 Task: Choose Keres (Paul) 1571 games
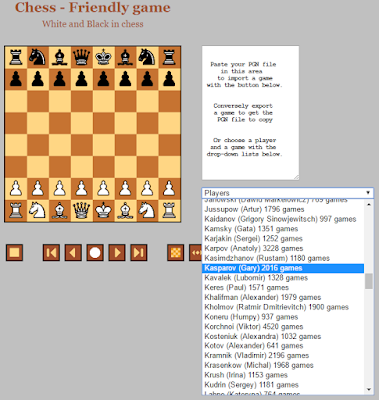pyautogui.click(x=283, y=288)
